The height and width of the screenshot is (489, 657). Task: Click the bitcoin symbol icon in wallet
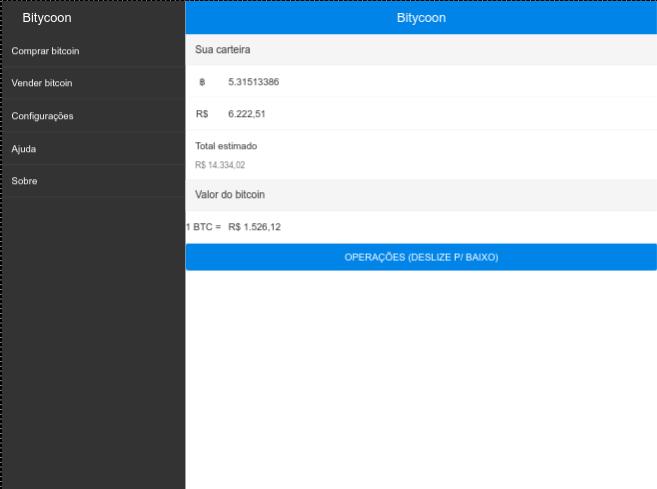click(x=202, y=82)
